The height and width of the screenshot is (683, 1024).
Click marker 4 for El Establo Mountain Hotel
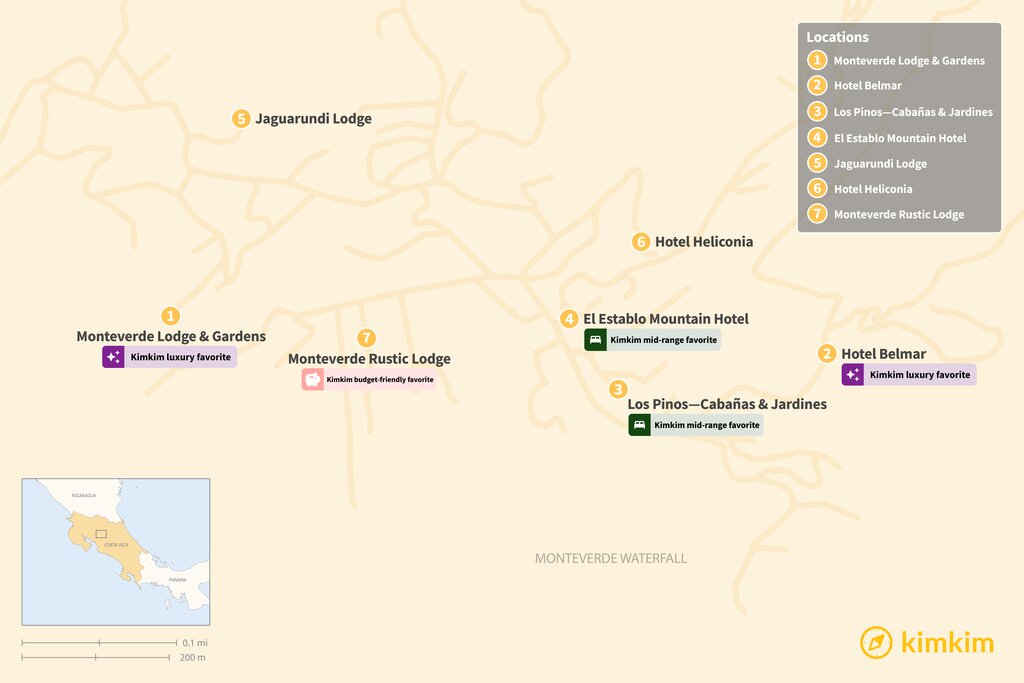coord(569,319)
